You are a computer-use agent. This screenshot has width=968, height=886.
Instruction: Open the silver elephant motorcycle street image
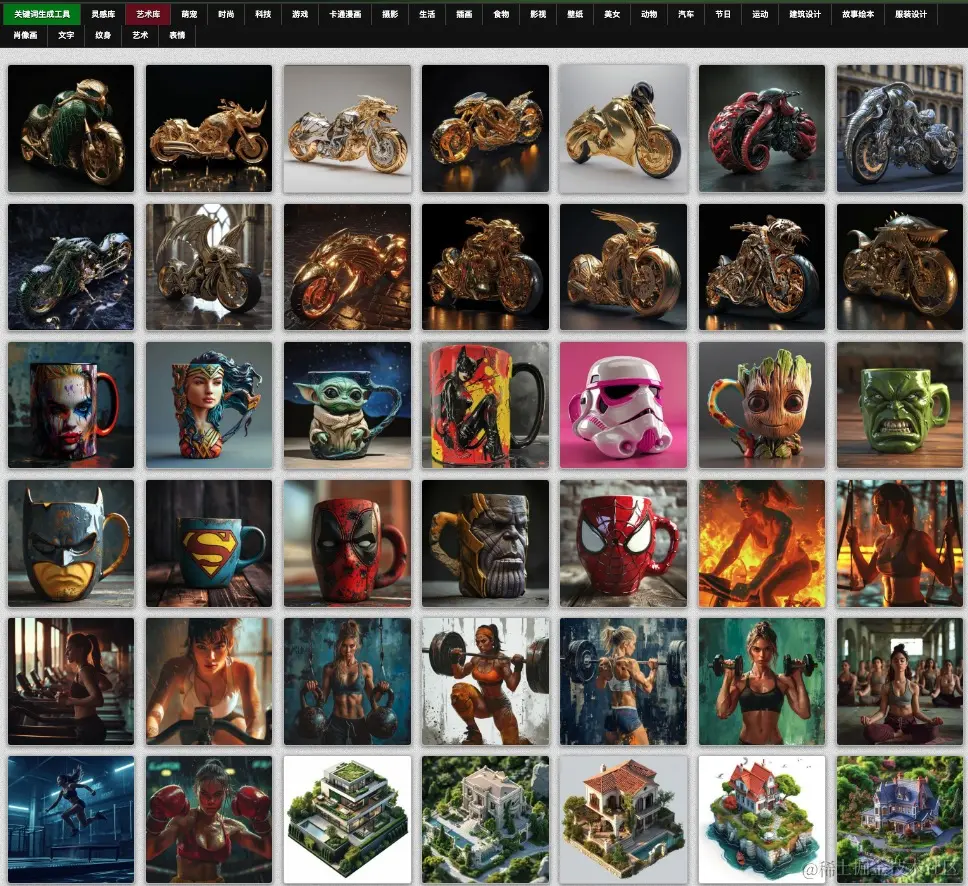click(x=899, y=128)
